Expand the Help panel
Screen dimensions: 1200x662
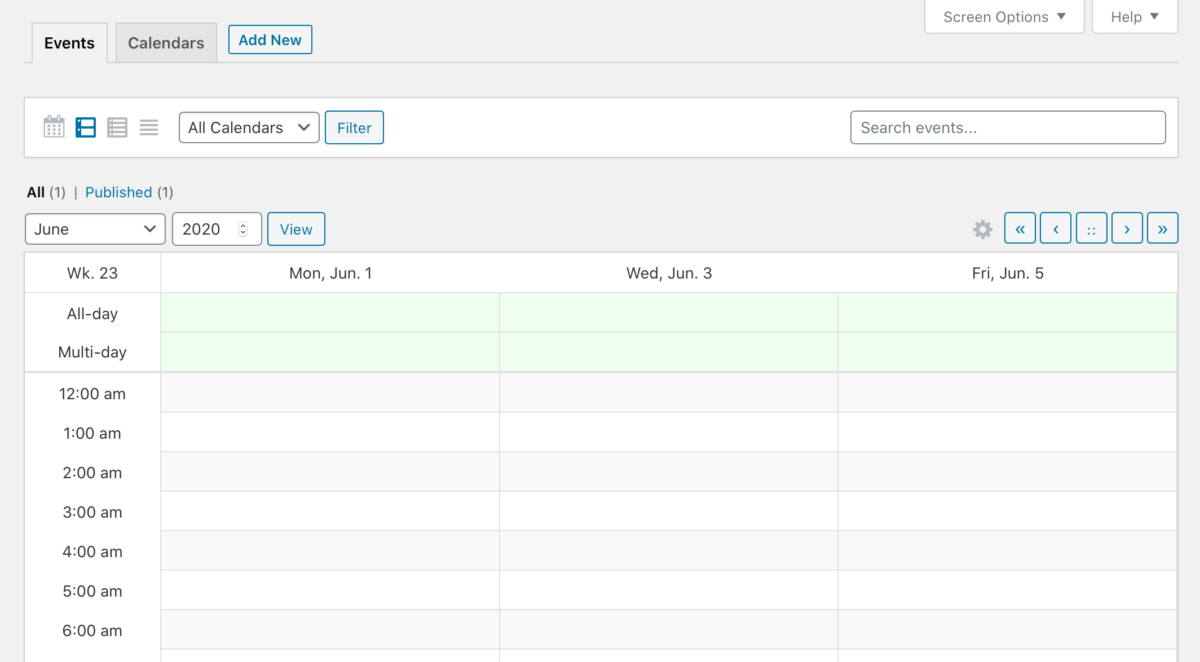click(1135, 17)
